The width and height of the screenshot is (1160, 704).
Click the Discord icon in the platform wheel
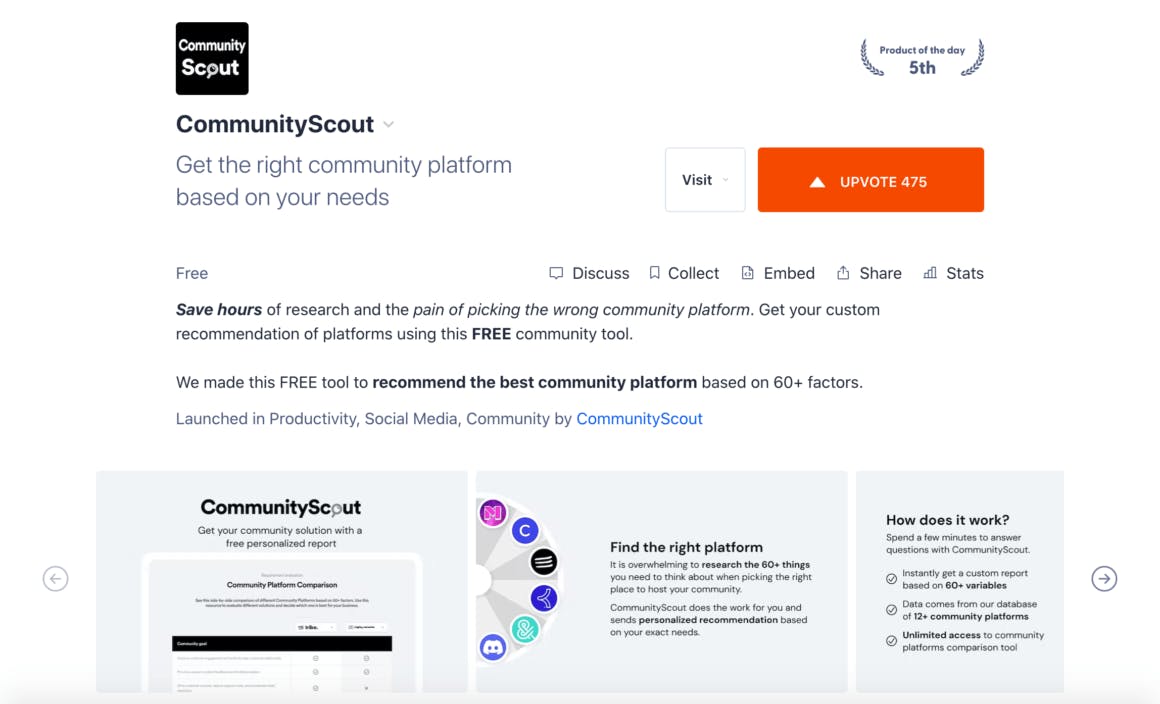tap(492, 647)
